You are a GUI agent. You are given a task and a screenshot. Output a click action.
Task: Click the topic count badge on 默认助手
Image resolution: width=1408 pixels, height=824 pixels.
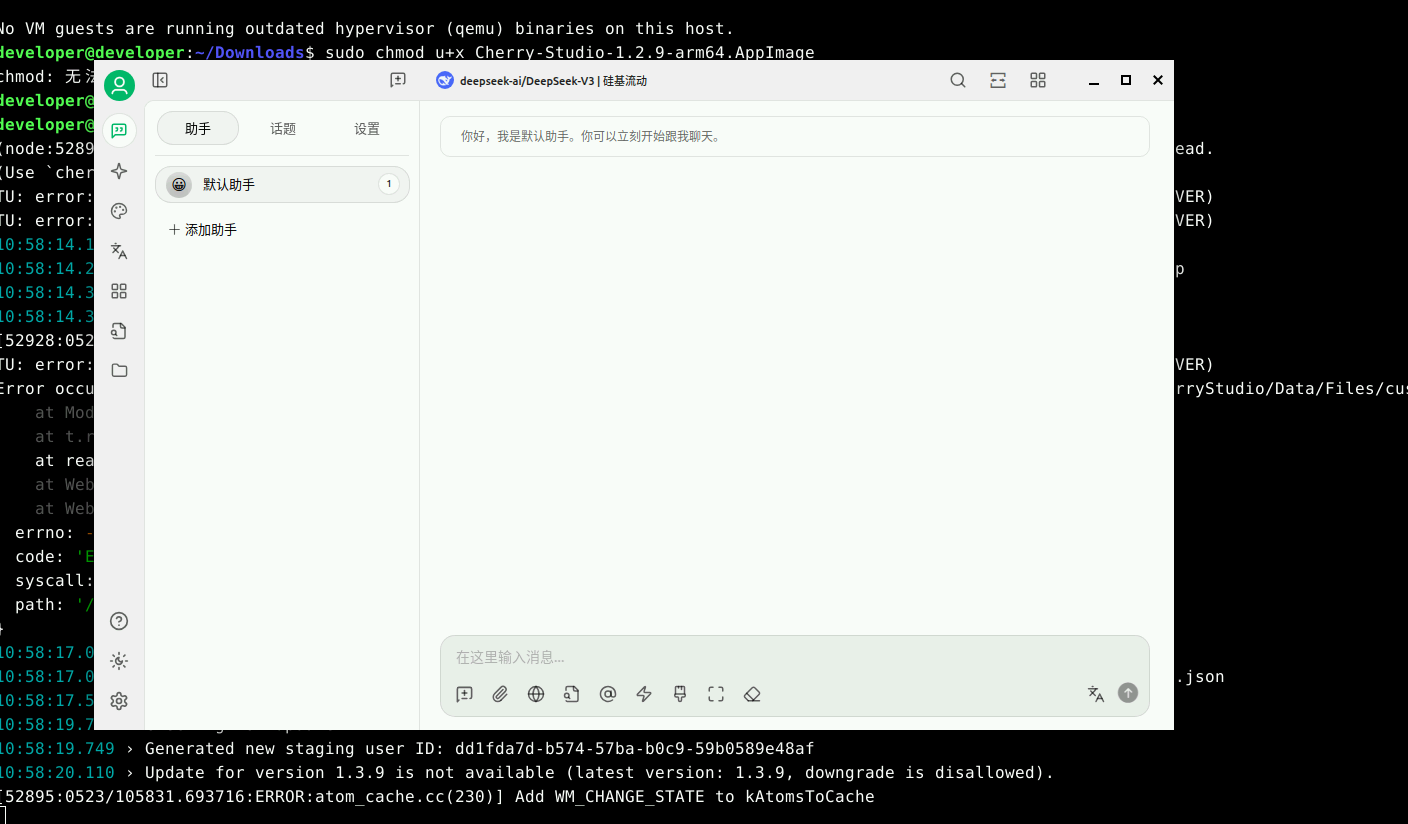(x=389, y=184)
